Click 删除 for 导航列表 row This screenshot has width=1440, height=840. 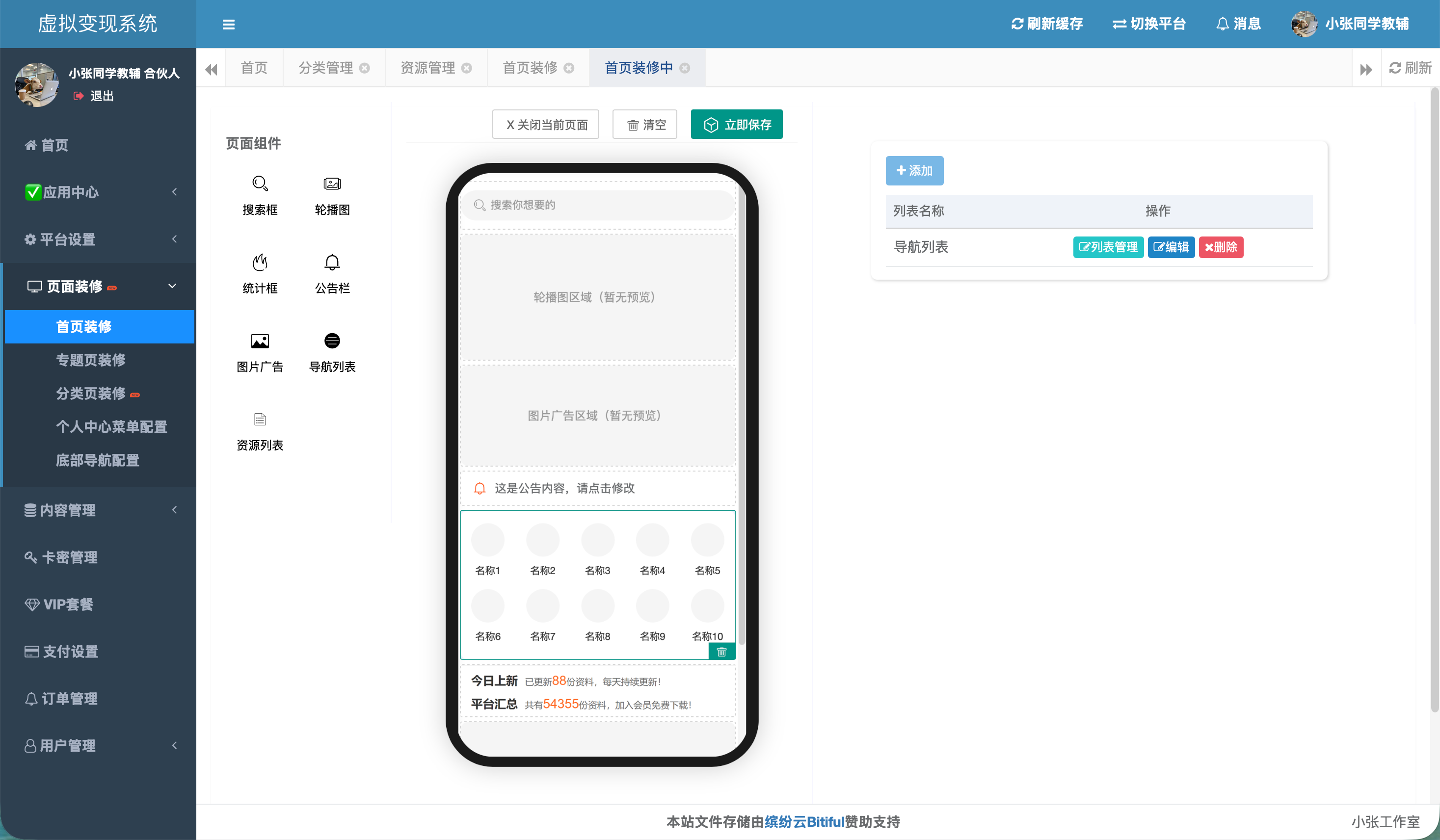[1221, 247]
